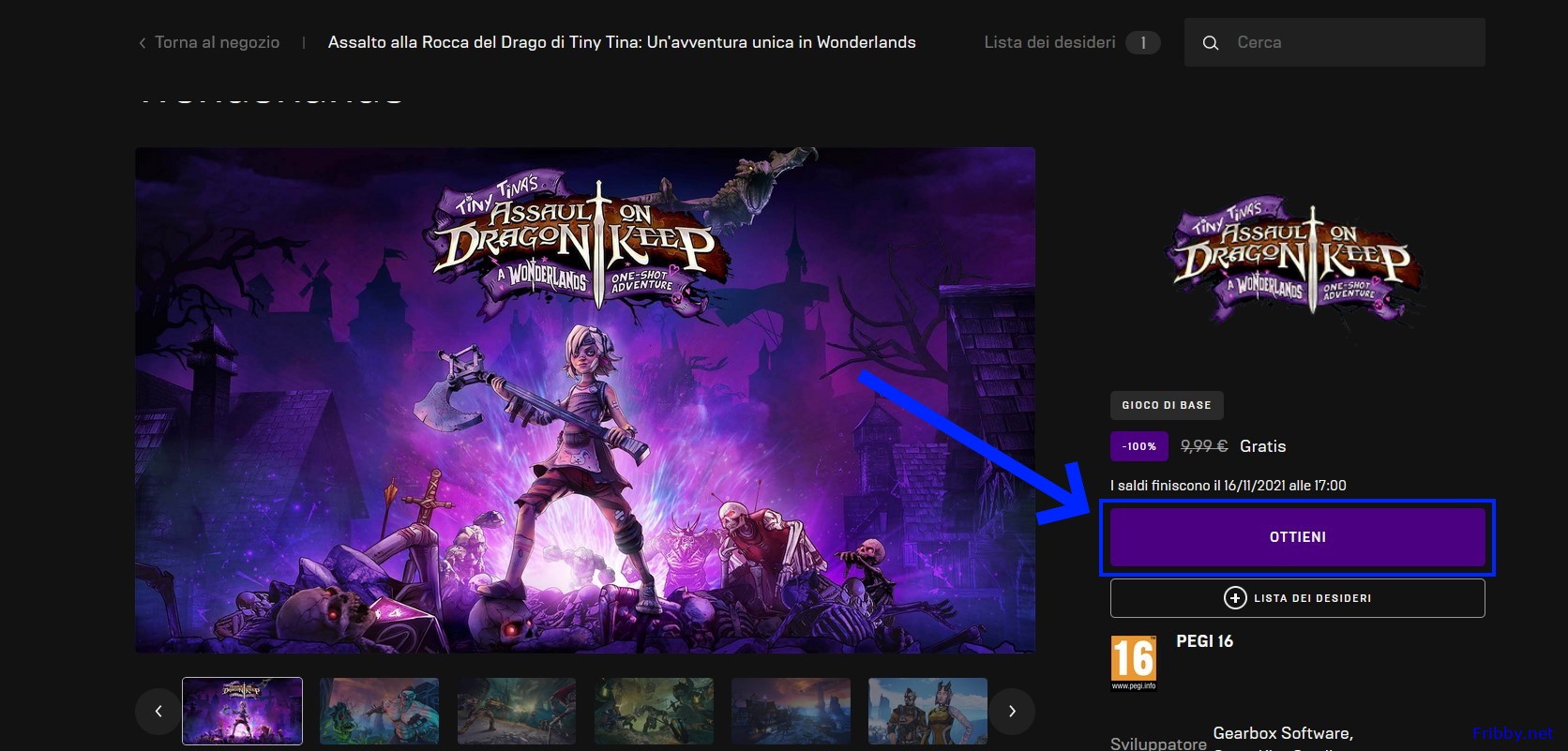The height and width of the screenshot is (751, 1568).
Task: Click the Gearbox Software developer name
Action: coord(1283,733)
